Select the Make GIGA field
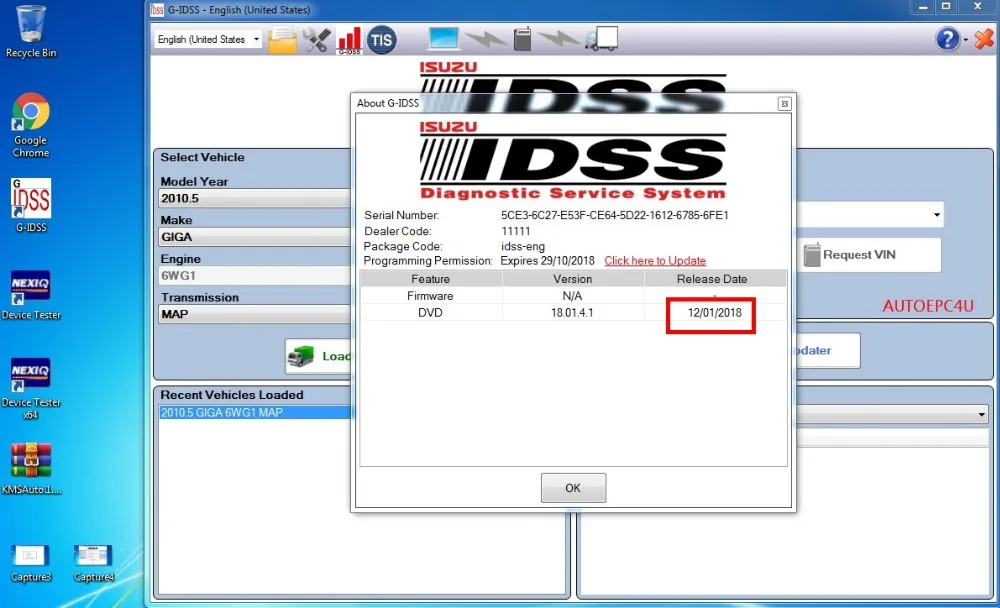Screen dimensions: 1000x608 tap(255, 237)
